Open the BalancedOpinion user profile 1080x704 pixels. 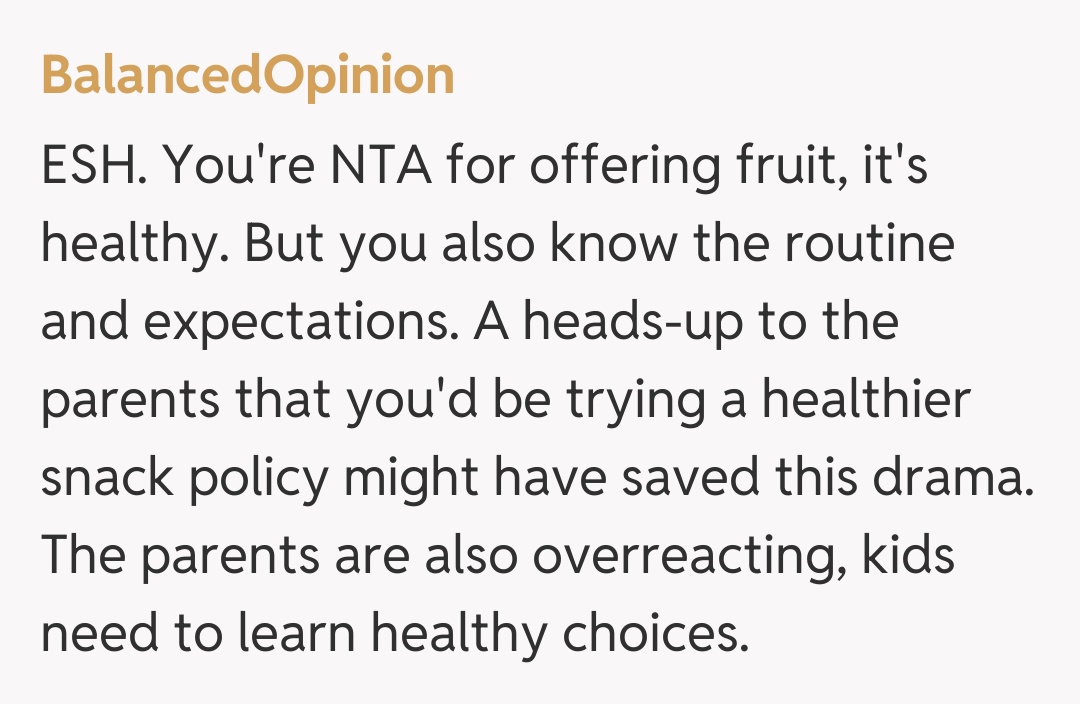(x=247, y=76)
